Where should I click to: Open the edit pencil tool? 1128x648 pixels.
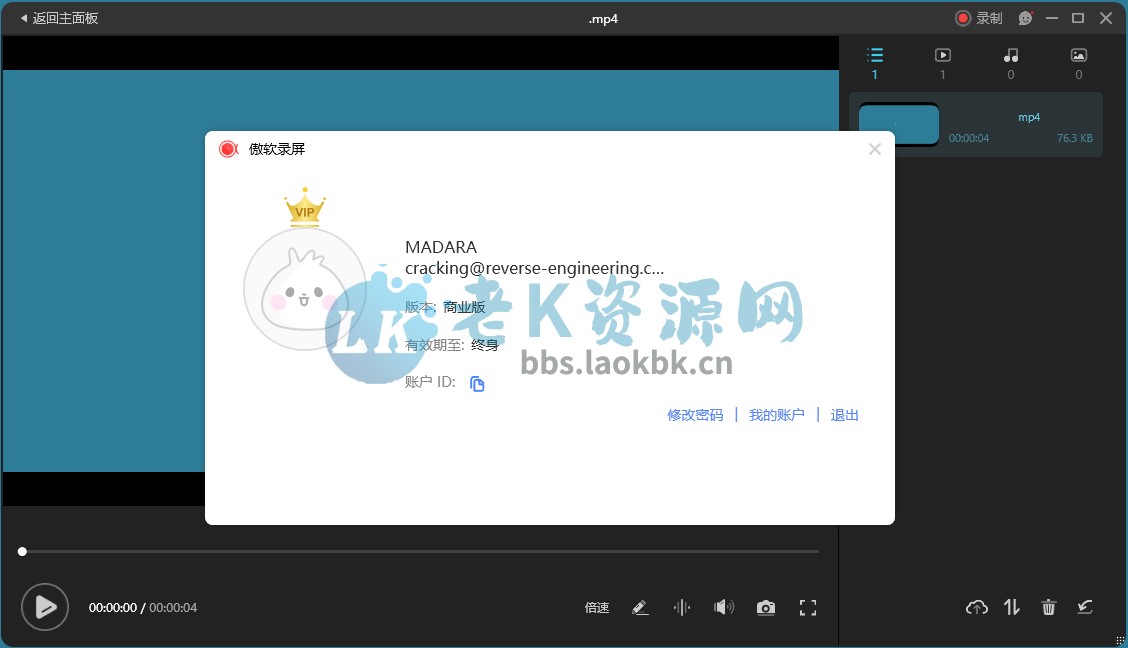click(640, 608)
